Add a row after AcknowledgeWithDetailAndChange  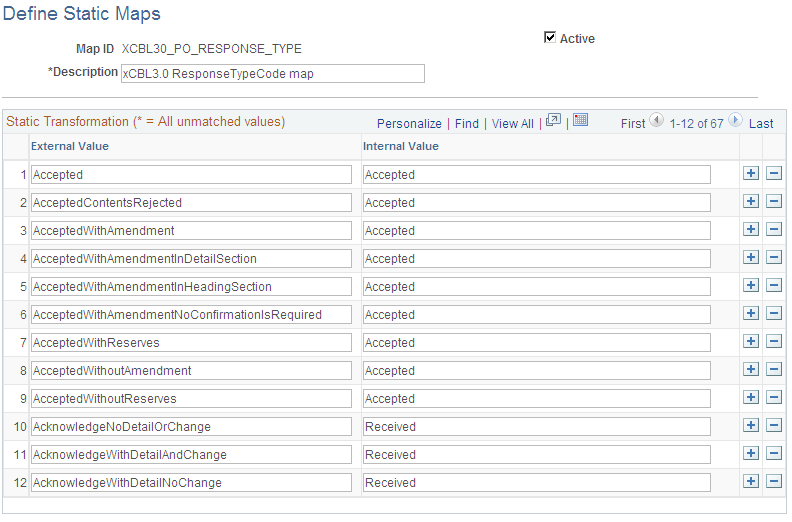tap(751, 454)
